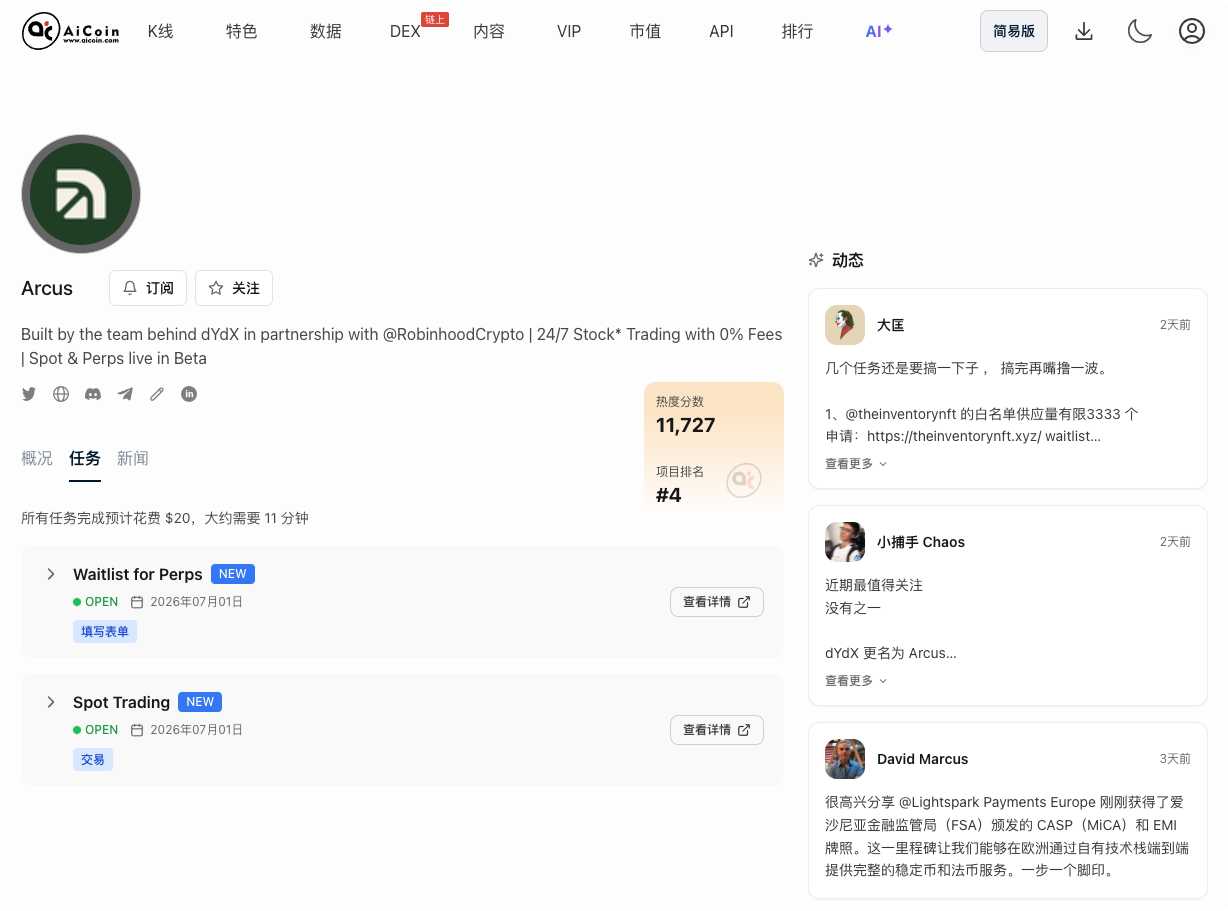Open the 特色 menu

tap(242, 32)
